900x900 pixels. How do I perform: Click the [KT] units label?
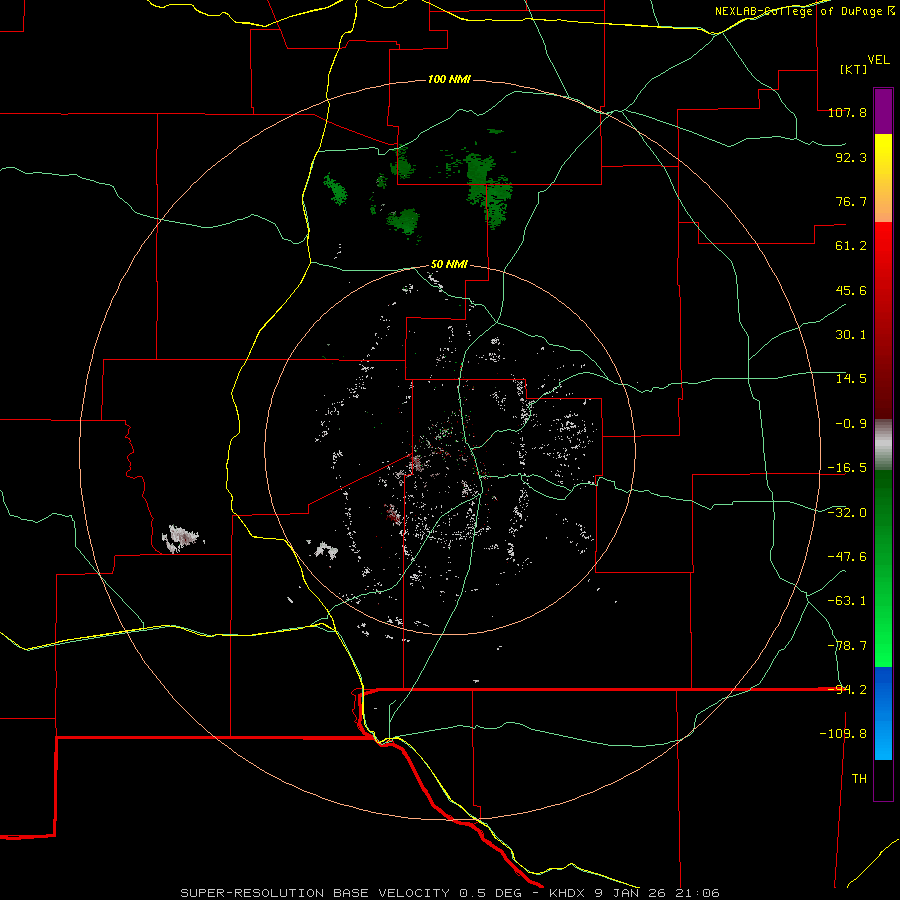[854, 69]
